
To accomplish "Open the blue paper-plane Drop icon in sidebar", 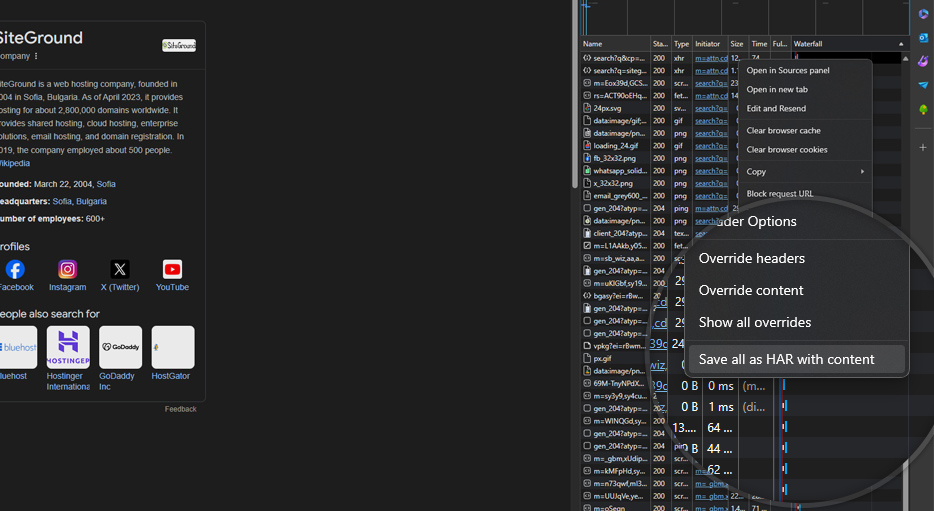I will 923,85.
